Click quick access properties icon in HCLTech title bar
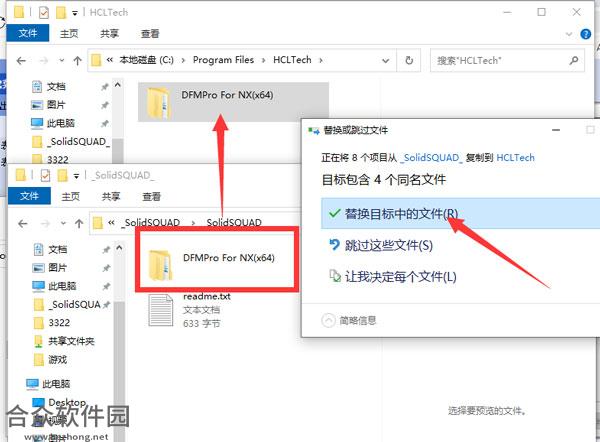This screenshot has height=442, width=600. click(x=44, y=13)
